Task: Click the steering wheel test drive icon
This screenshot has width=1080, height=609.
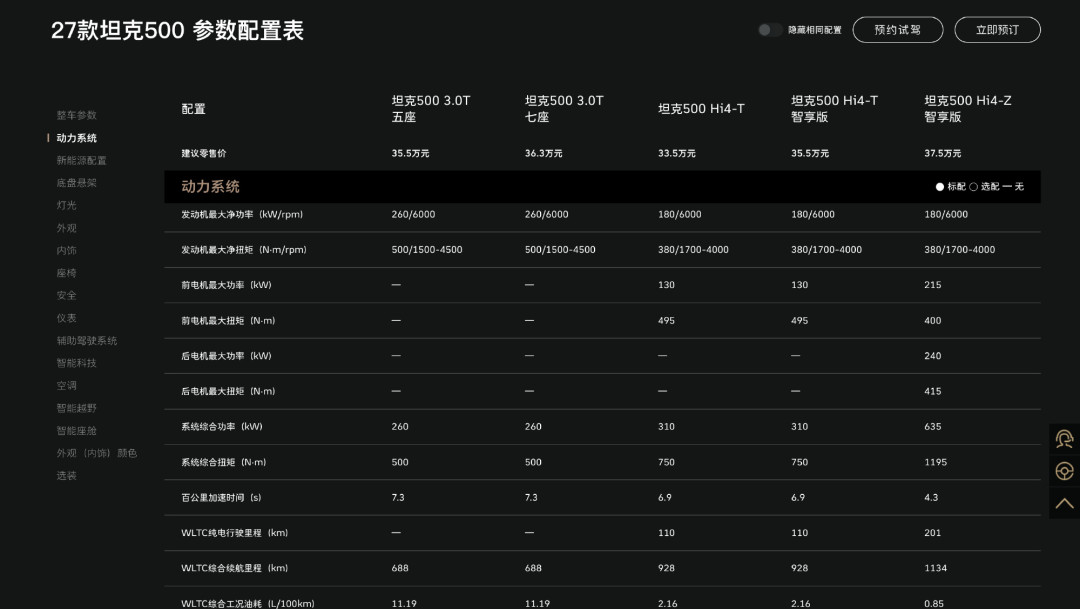Action: tap(1064, 471)
